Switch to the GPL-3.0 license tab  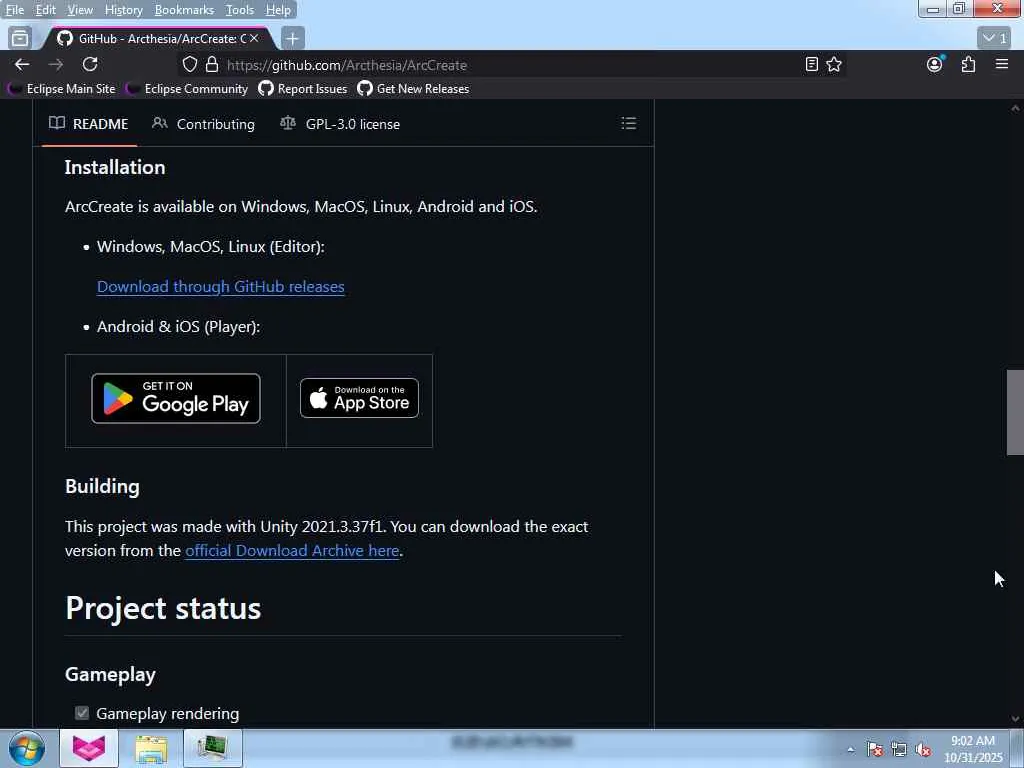[340, 123]
